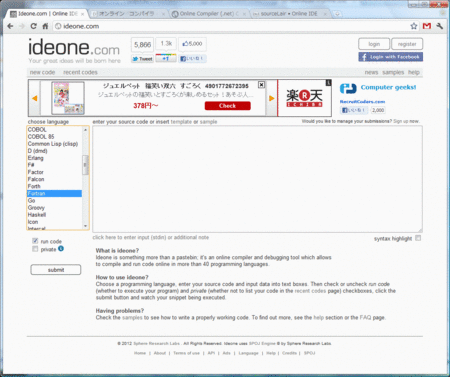Viewport: 450px width, 377px height.
Task: Click the Computer geeks! ad link
Action: click(x=388, y=87)
